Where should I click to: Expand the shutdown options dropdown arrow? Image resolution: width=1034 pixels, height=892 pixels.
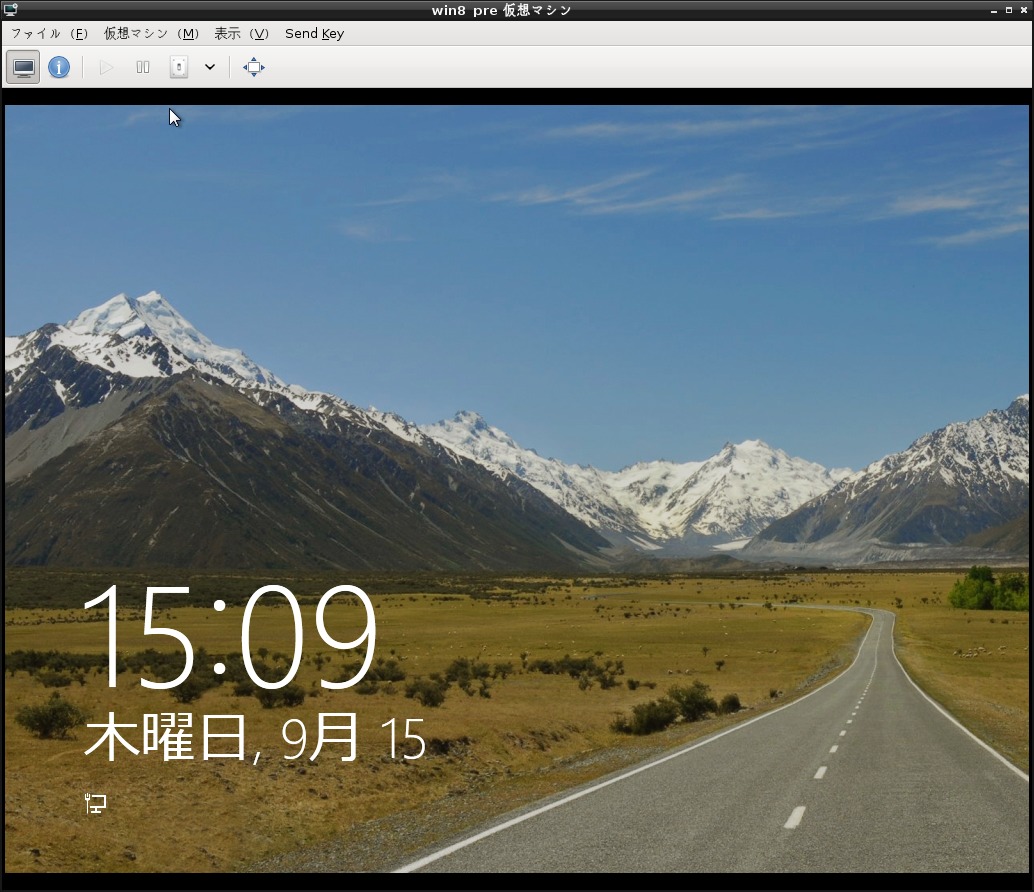click(x=210, y=67)
